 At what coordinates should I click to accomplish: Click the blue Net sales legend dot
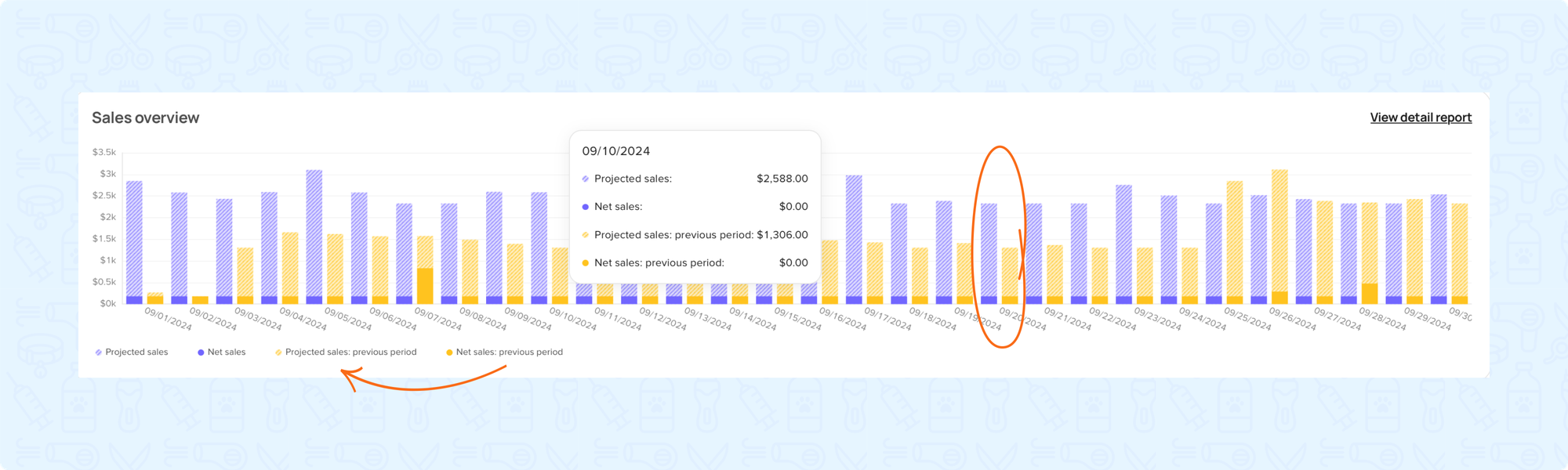tap(201, 352)
